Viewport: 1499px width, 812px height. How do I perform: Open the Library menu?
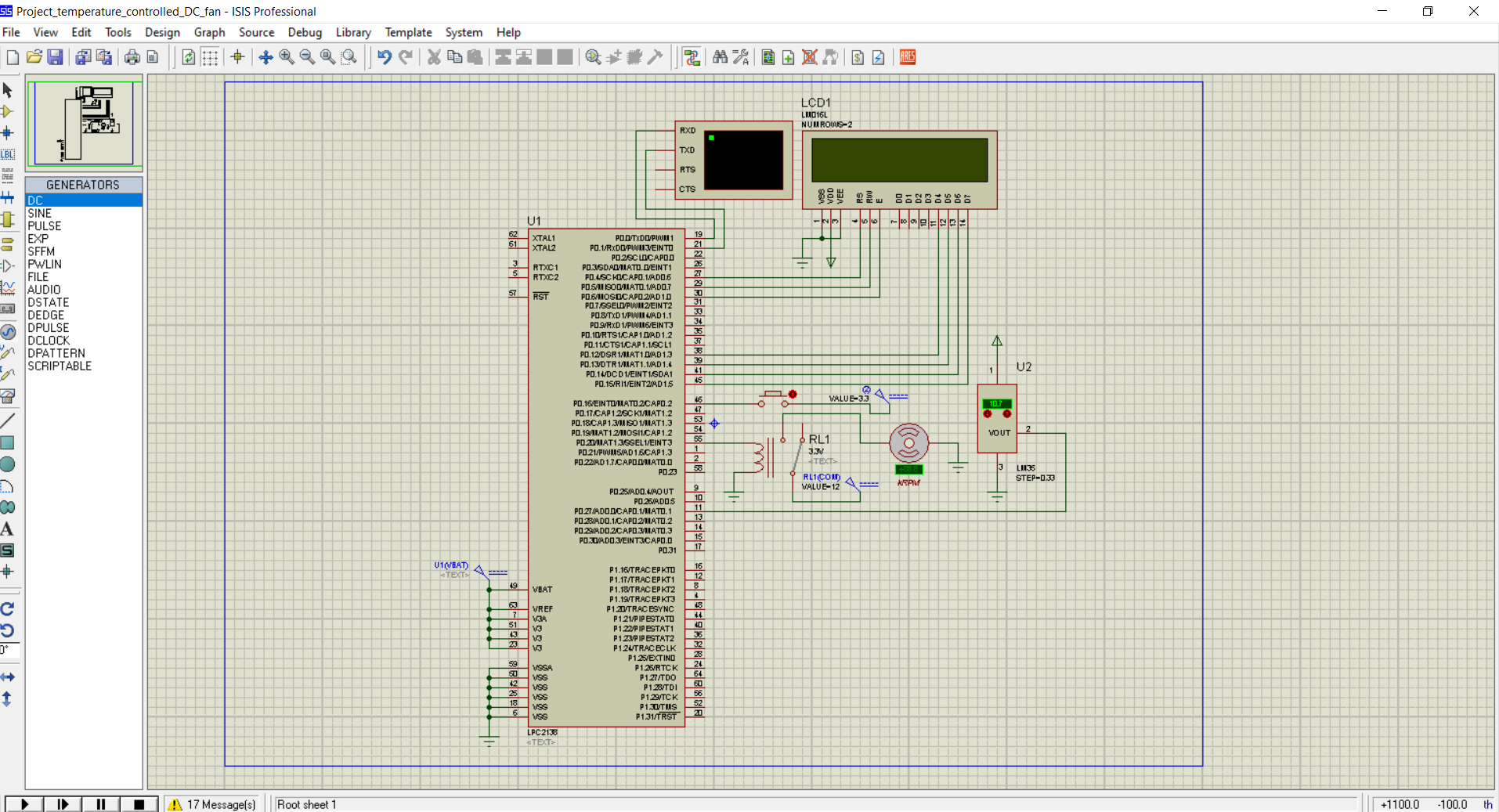point(353,32)
